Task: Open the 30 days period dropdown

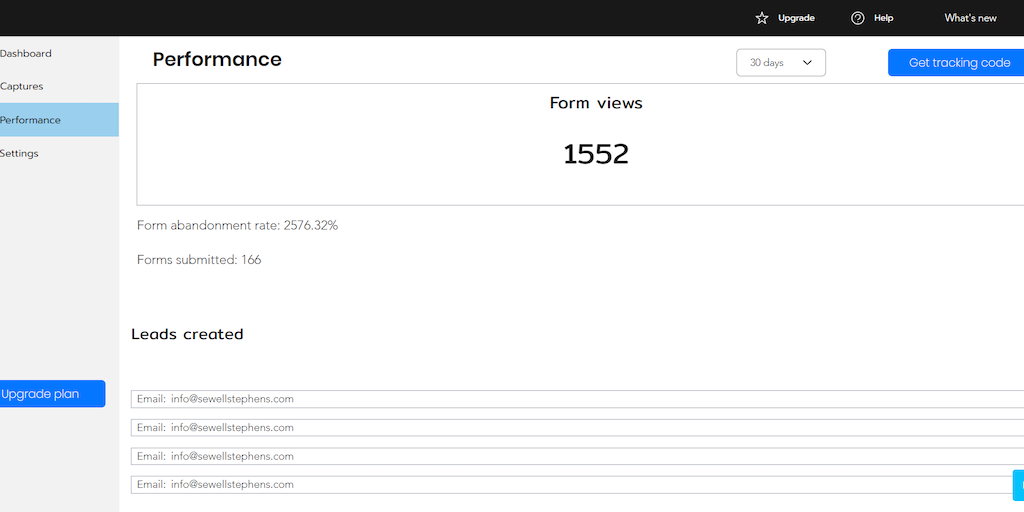Action: (x=780, y=63)
